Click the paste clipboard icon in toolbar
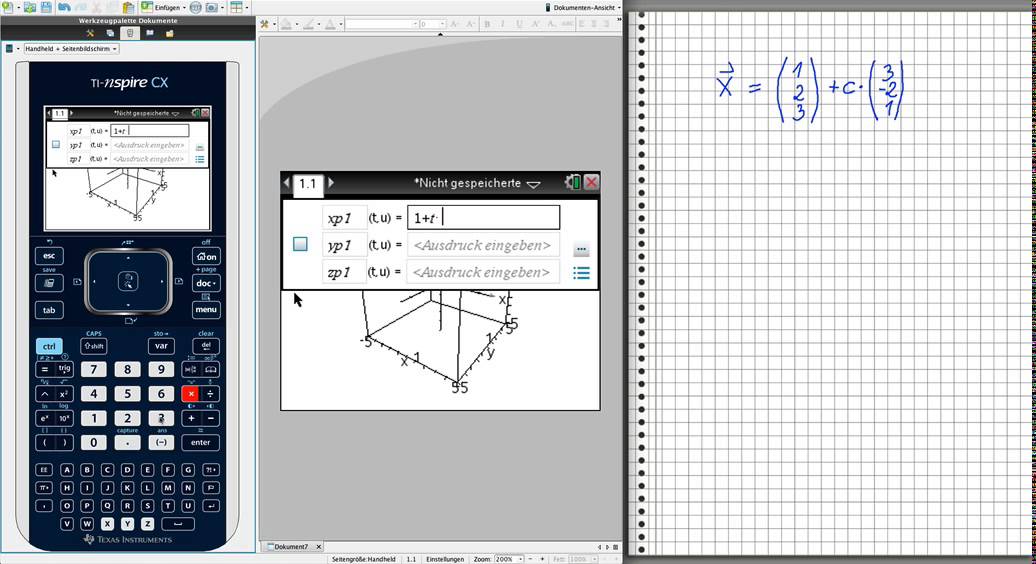This screenshot has height=564, width=1036. (x=129, y=7)
